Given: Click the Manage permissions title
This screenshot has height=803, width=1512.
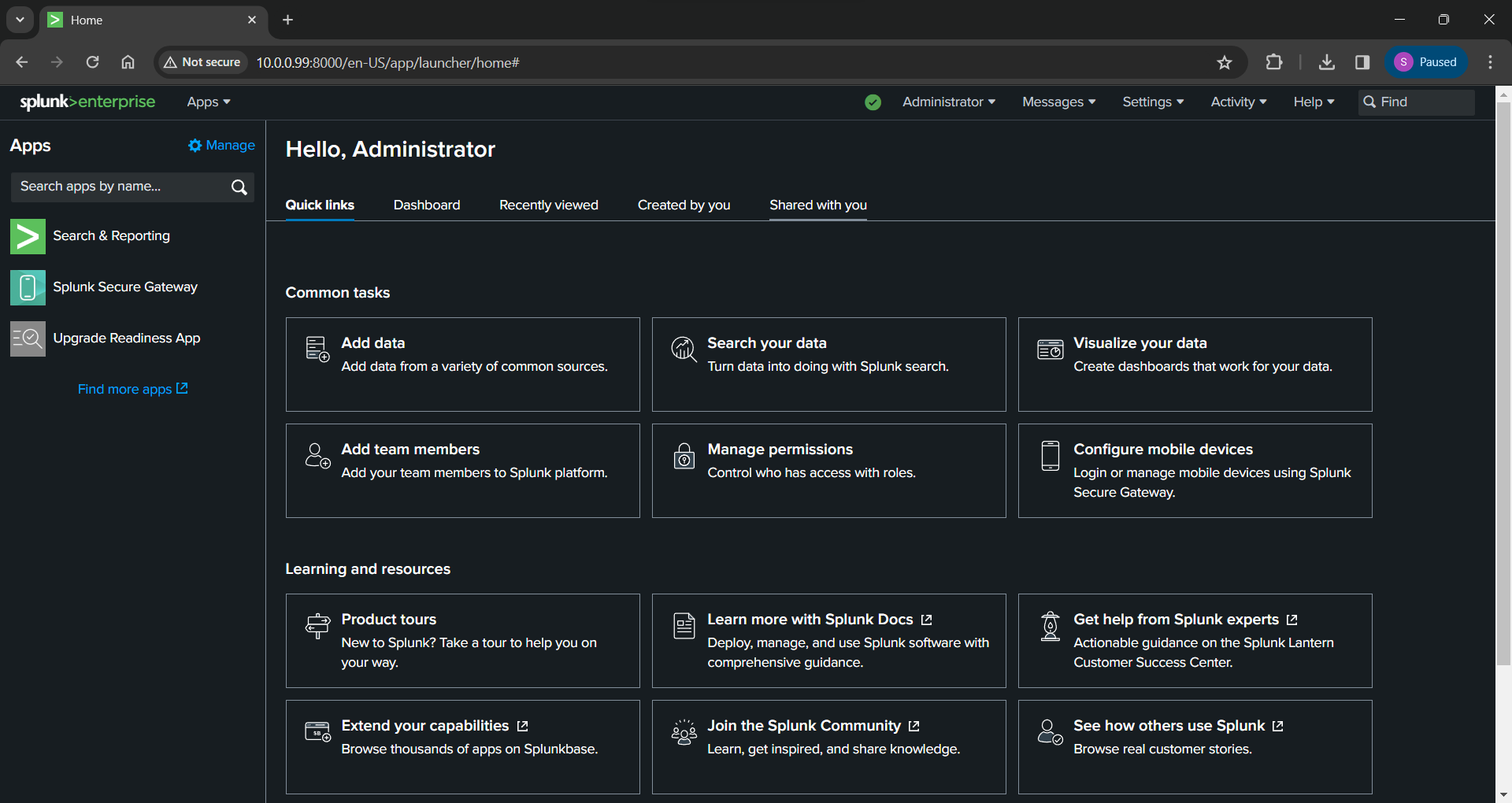Looking at the screenshot, I should pos(780,450).
